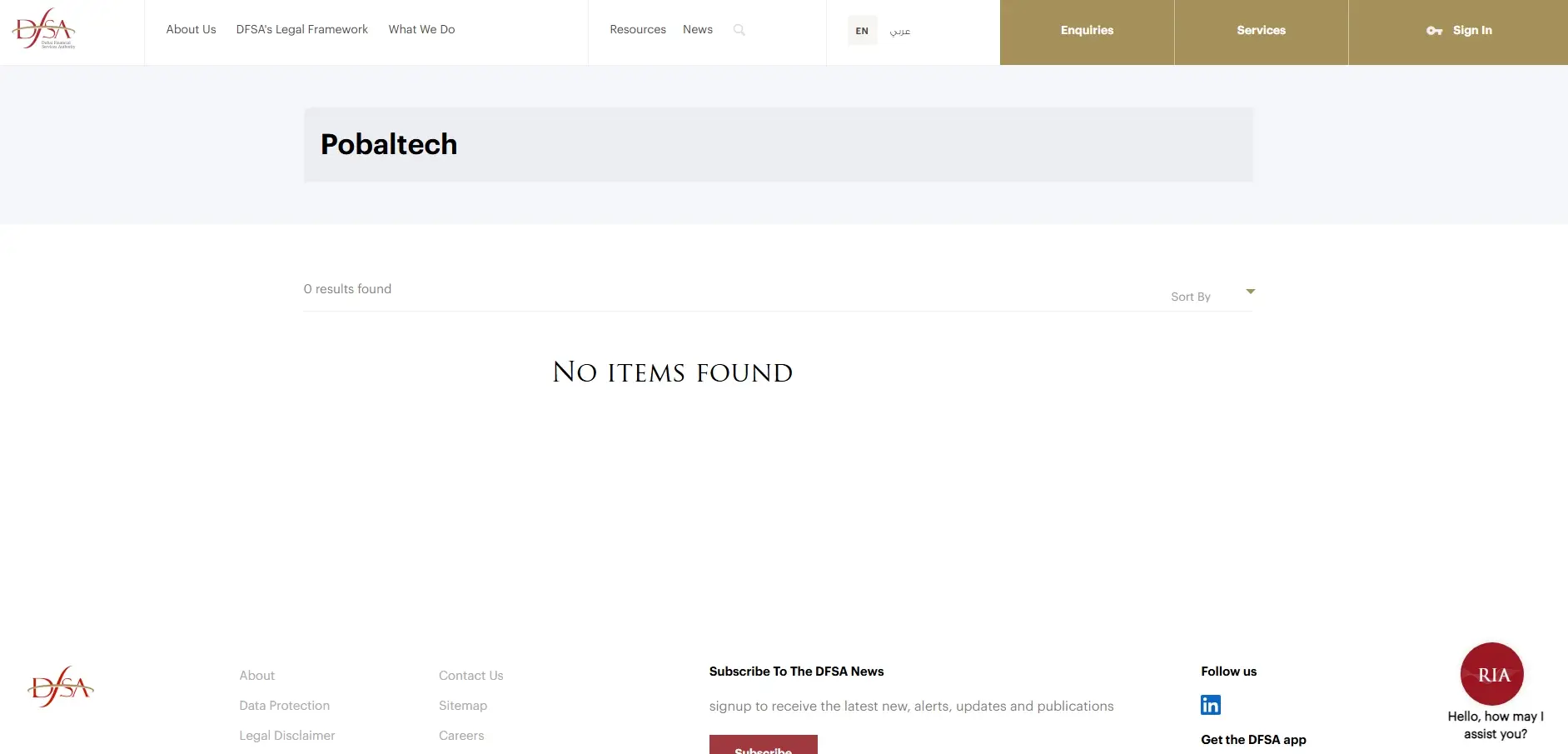Viewport: 1568px width, 754px height.
Task: Expand the Sort By dropdown
Action: (1212, 296)
